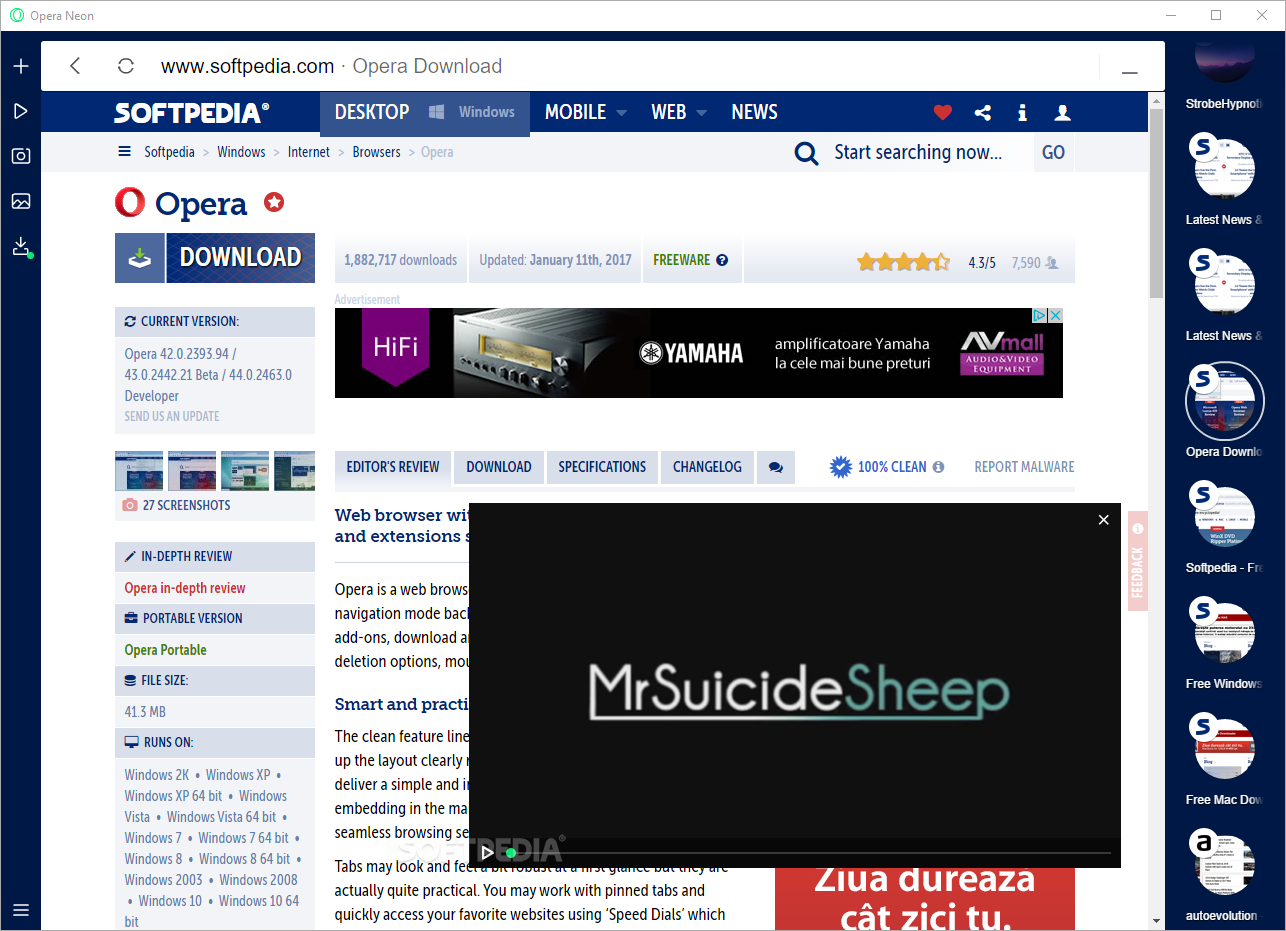Image resolution: width=1286 pixels, height=931 pixels.
Task: Click the red star badge beside Opera
Action: pyautogui.click(x=274, y=203)
